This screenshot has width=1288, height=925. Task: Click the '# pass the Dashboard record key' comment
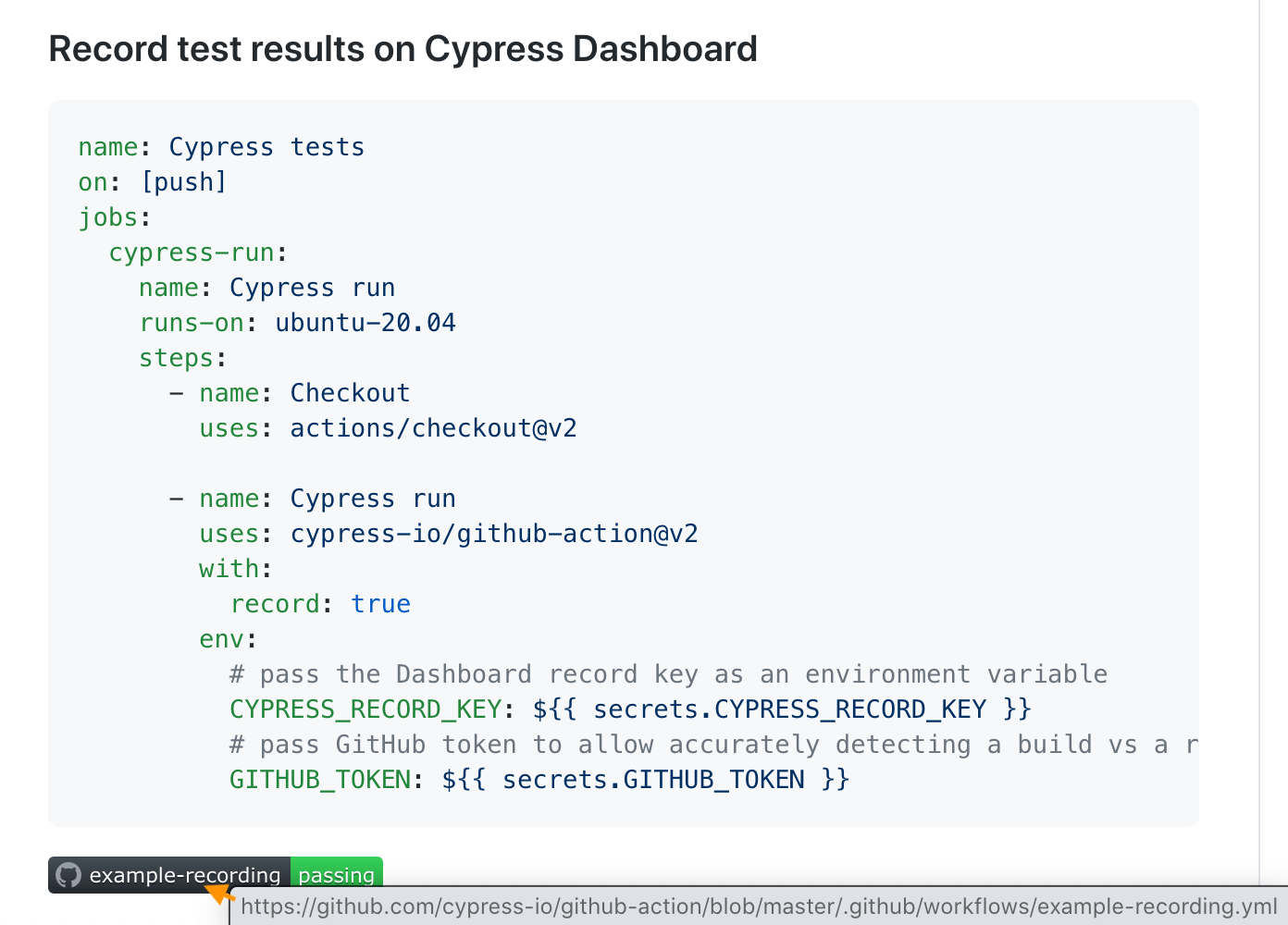pyautogui.click(x=668, y=674)
